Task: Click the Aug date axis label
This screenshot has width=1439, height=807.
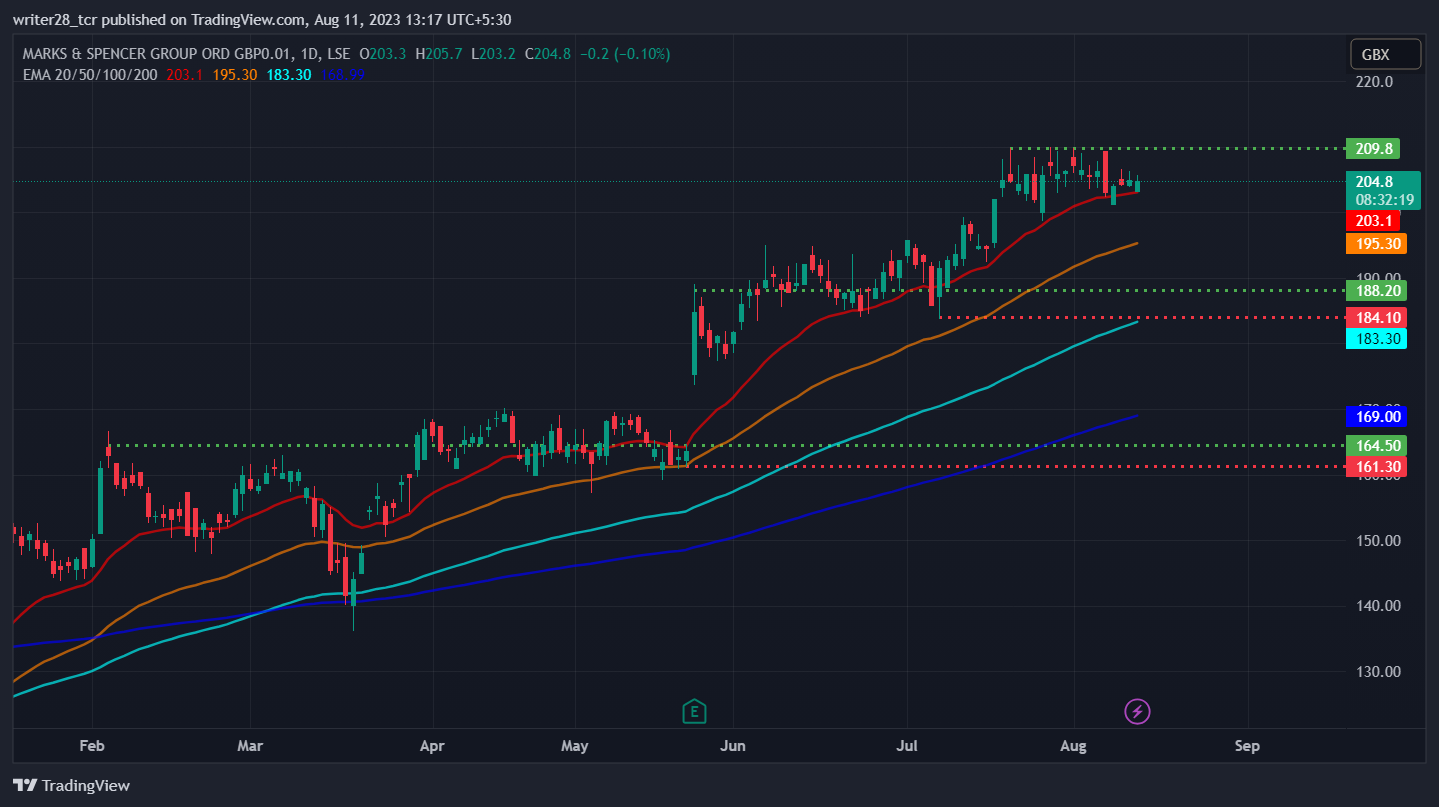Action: coord(1072,746)
